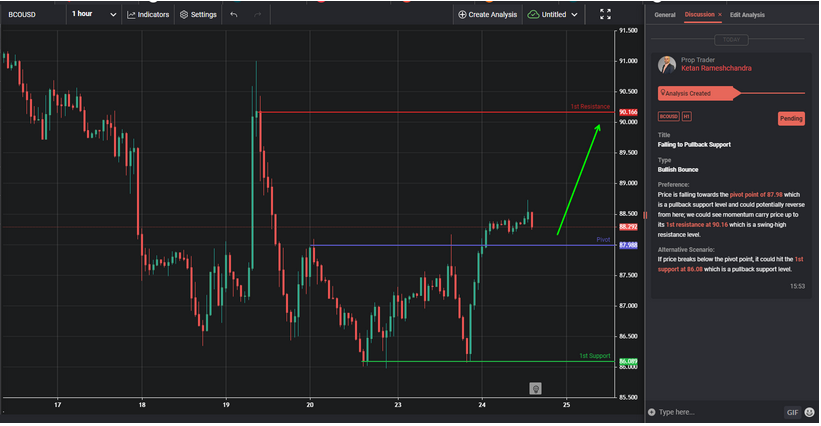Click the 'Falling to Pullback Support' title
This screenshot has height=426, width=821.
coord(694,145)
